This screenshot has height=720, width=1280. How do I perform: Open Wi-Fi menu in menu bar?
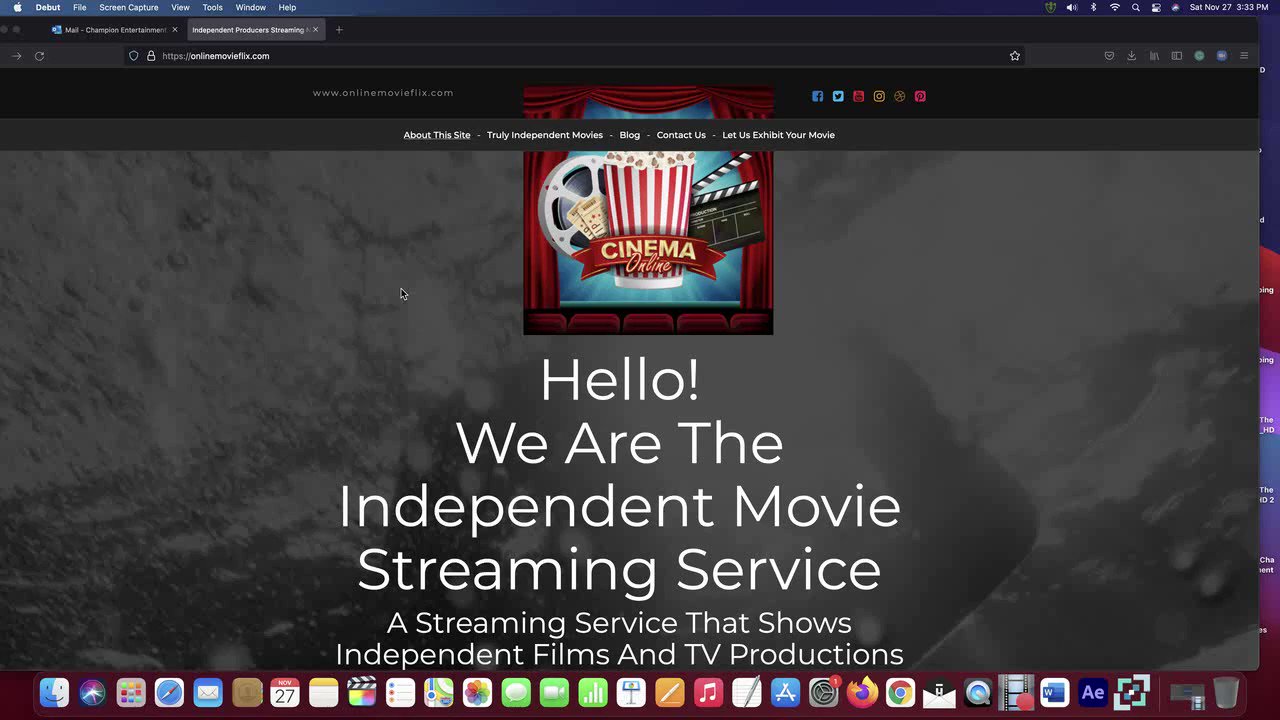click(1114, 7)
